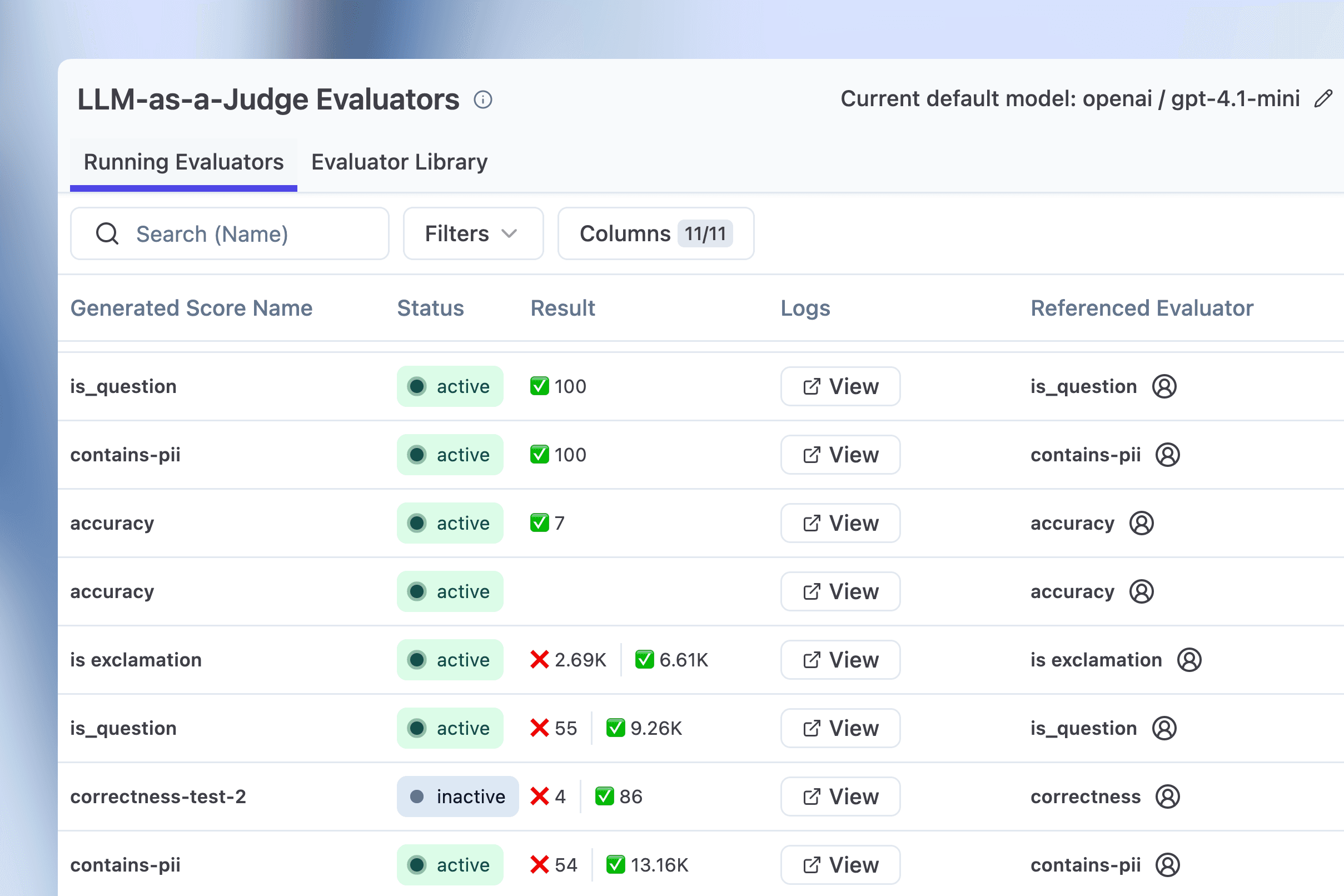The width and height of the screenshot is (1344, 896).
Task: Select the Running Evaluators tab
Action: click(x=183, y=162)
